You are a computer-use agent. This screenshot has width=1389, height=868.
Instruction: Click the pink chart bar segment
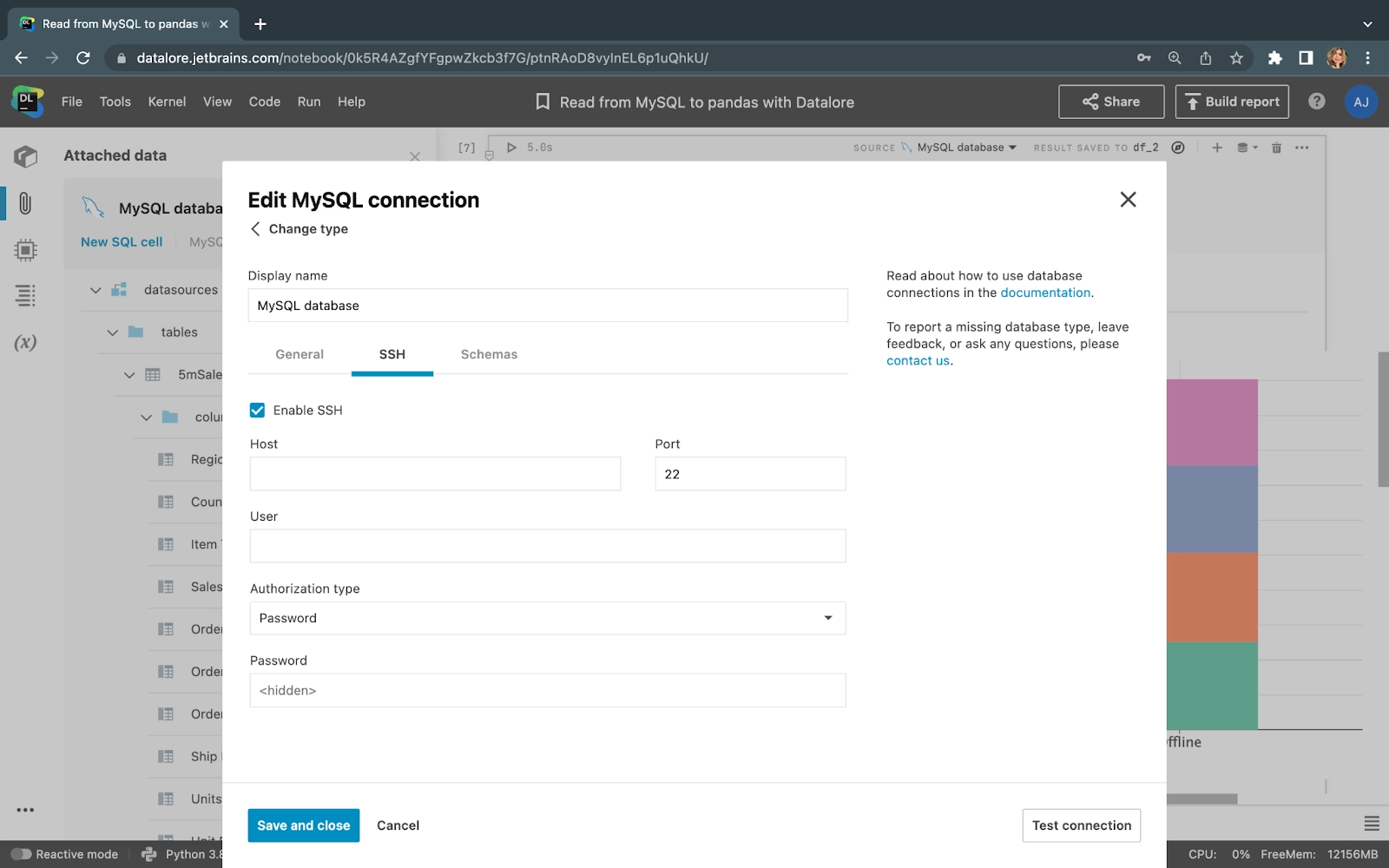tap(1212, 423)
